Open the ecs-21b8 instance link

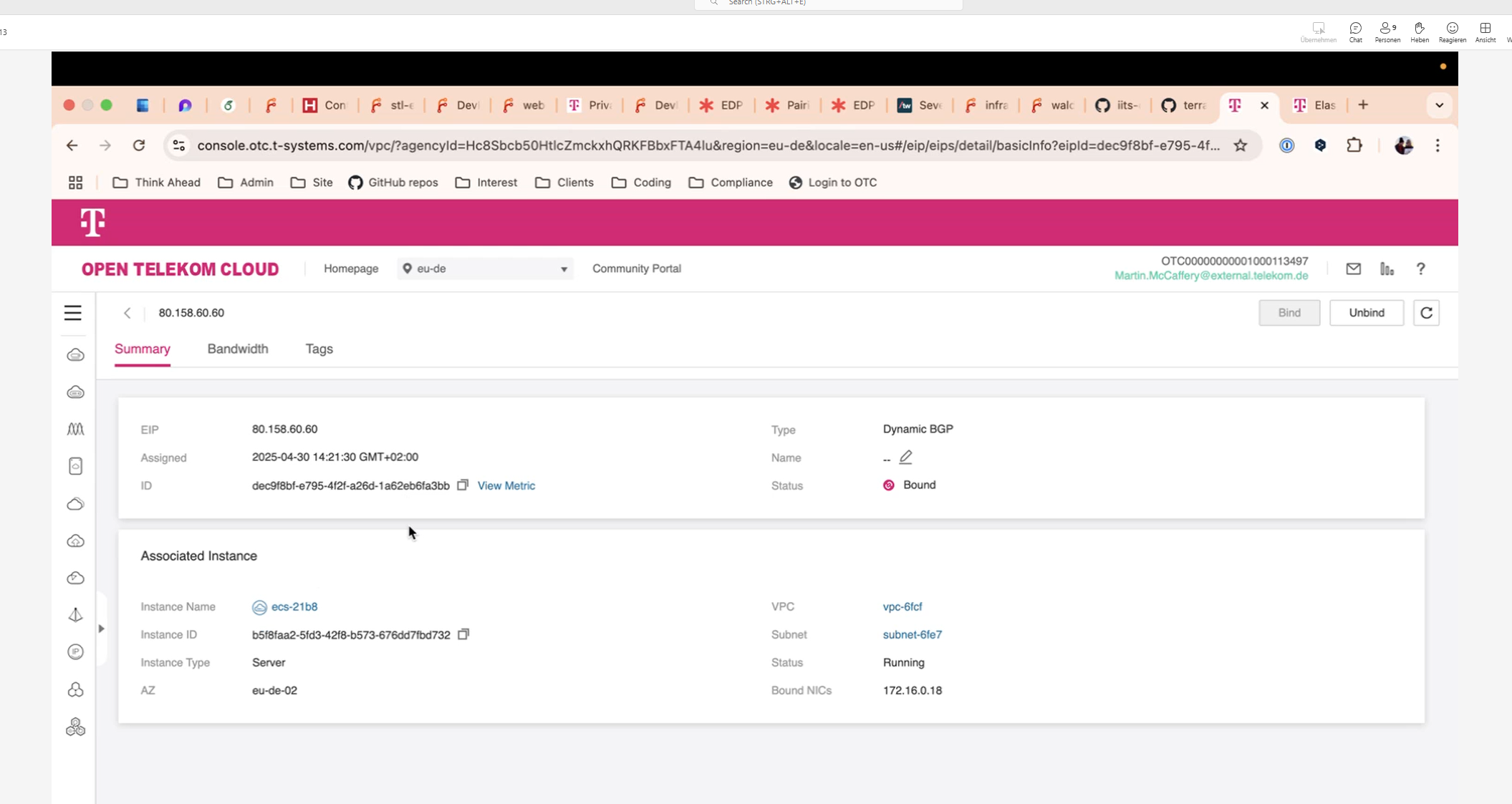click(x=294, y=606)
